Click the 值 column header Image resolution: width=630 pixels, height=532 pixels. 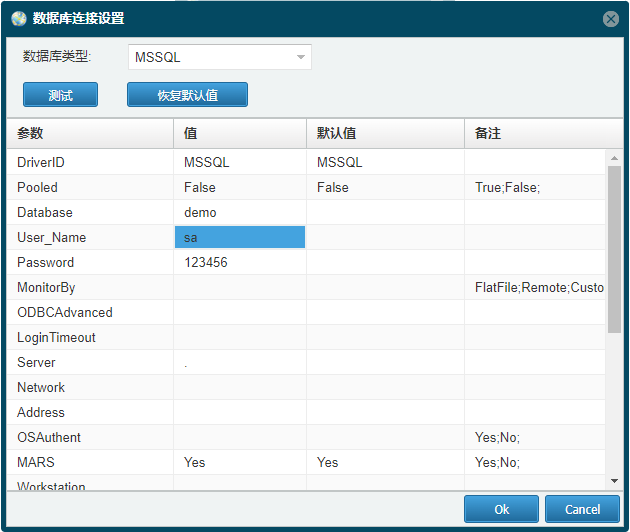pyautogui.click(x=240, y=133)
